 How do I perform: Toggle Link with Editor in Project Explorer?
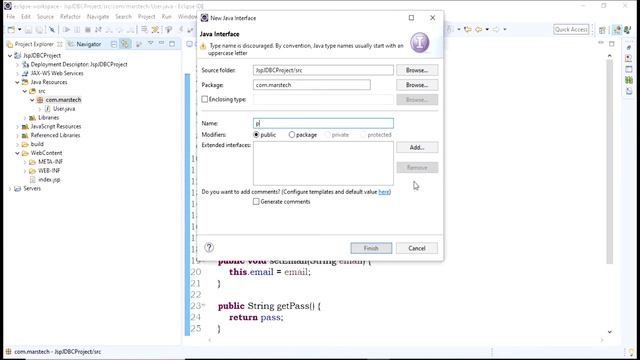125,44
